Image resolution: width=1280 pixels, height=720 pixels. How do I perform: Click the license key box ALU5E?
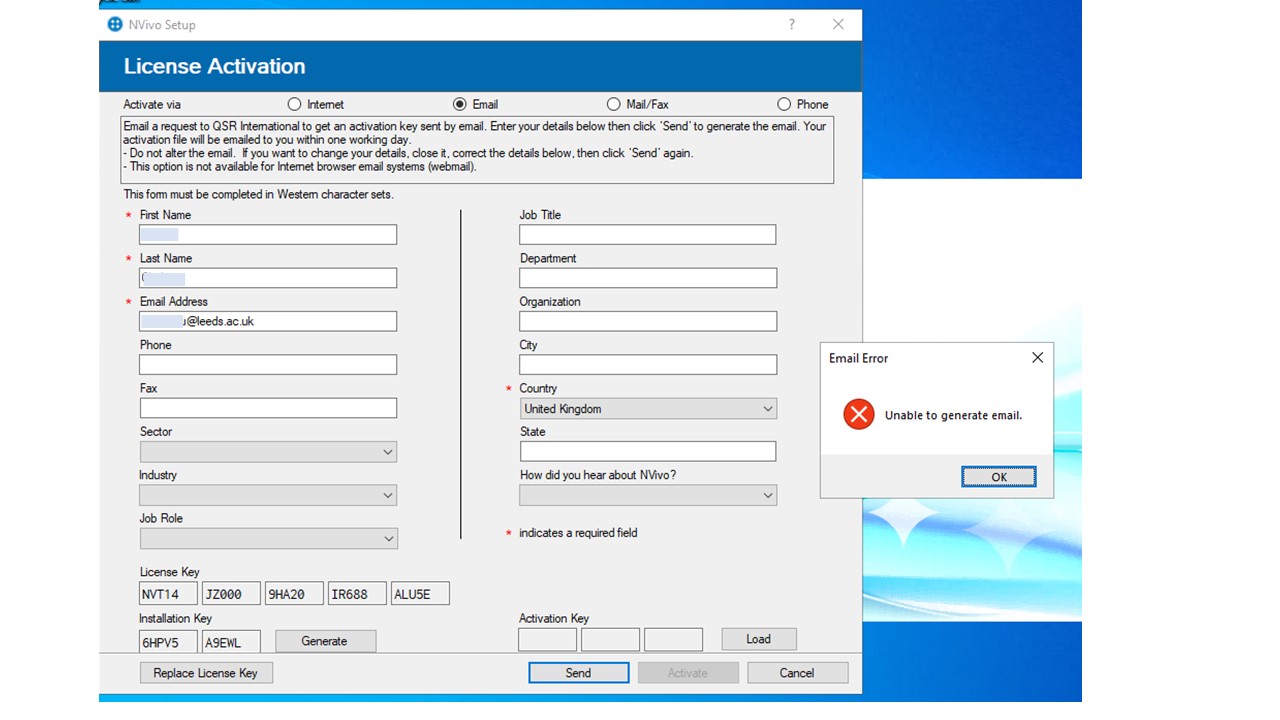point(420,594)
